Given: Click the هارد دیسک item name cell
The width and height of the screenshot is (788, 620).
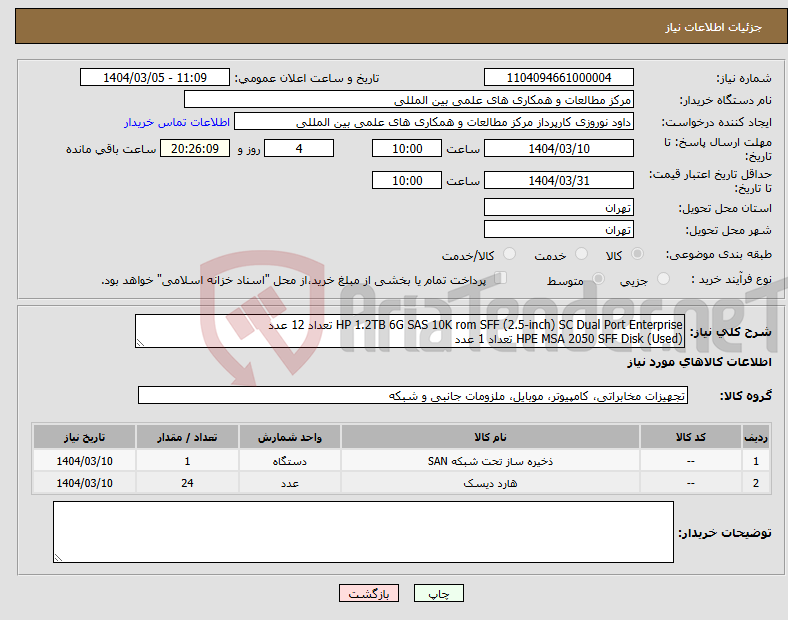Looking at the screenshot, I should pos(490,483).
